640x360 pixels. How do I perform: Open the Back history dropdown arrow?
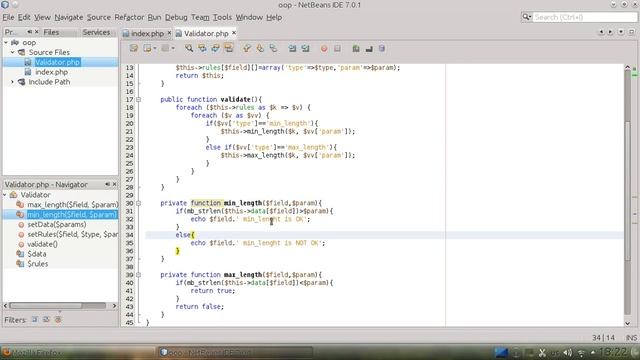(x=155, y=49)
